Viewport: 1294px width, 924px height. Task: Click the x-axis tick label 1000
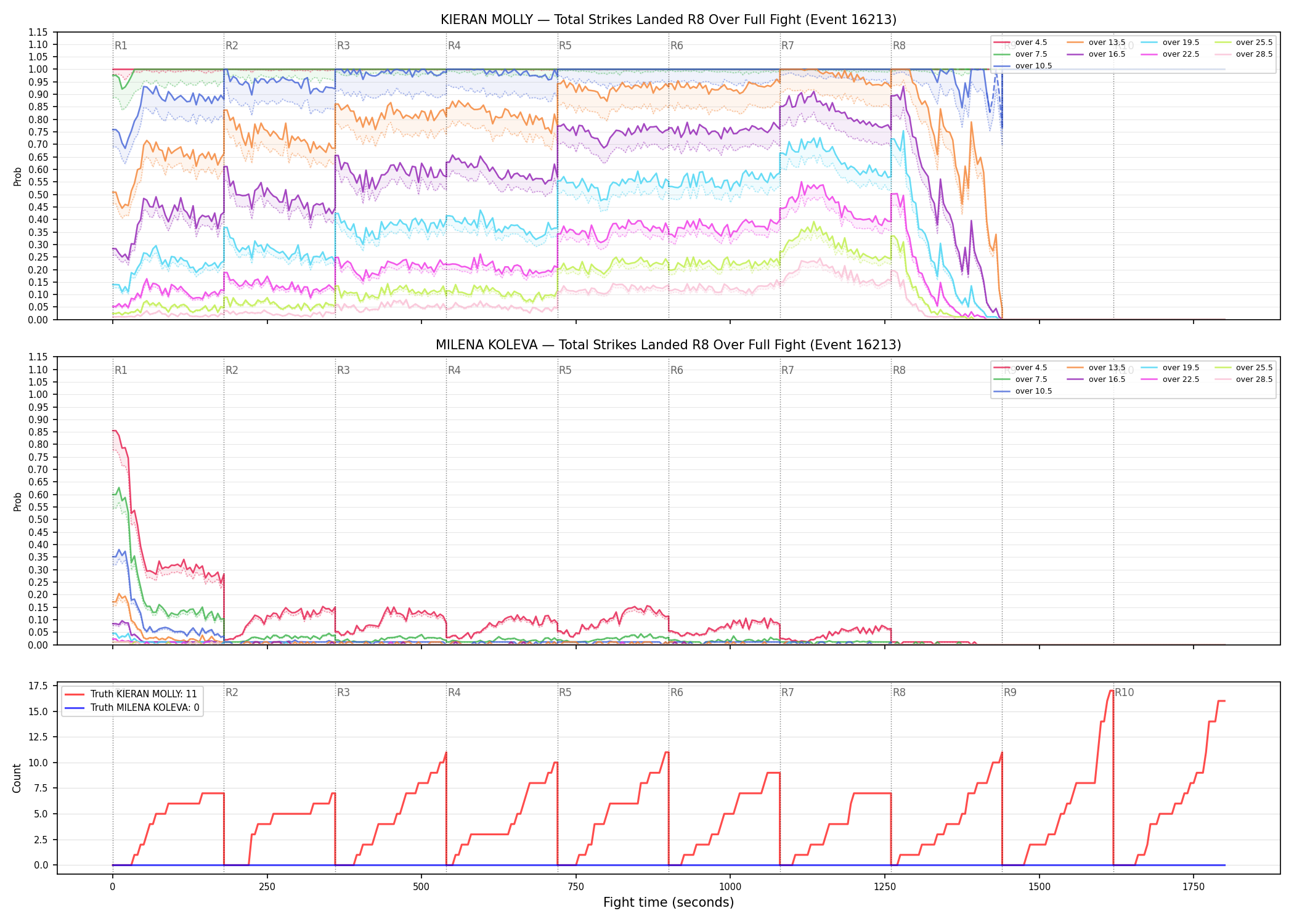(x=730, y=887)
